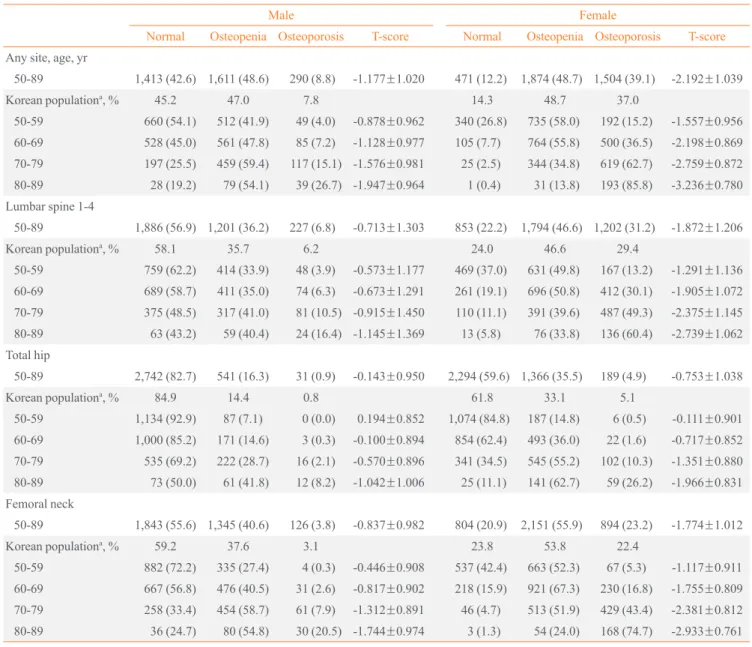Click the T-score '-2.739±1.062'
The width and height of the screenshot is (752, 647).
[x=707, y=334]
